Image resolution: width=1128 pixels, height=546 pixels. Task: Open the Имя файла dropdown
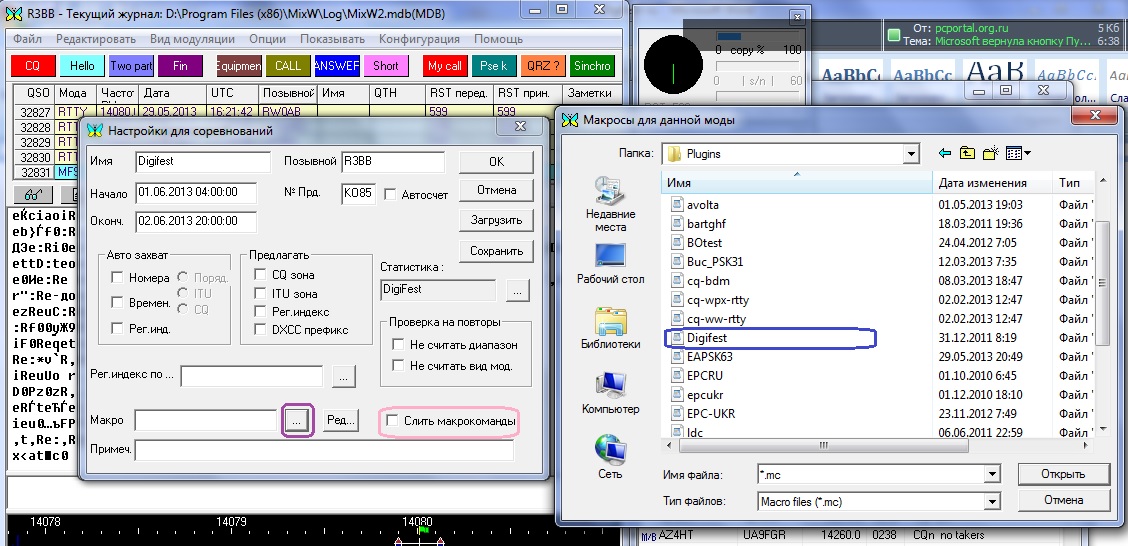coord(992,474)
